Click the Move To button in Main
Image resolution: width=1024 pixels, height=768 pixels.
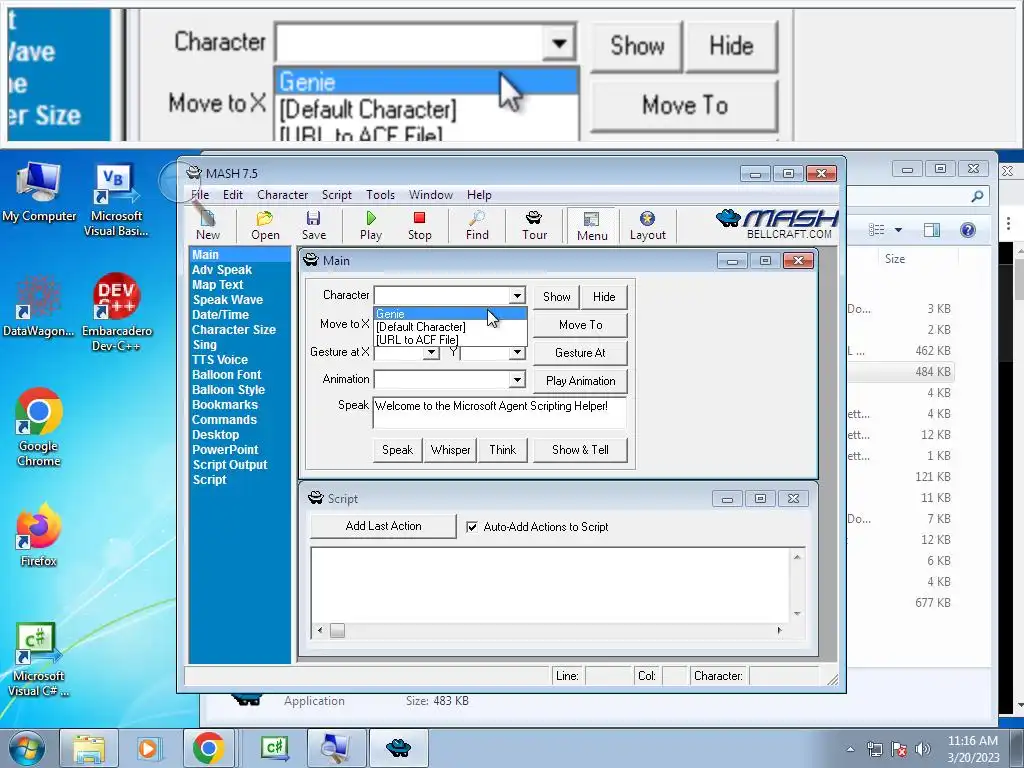click(x=581, y=325)
